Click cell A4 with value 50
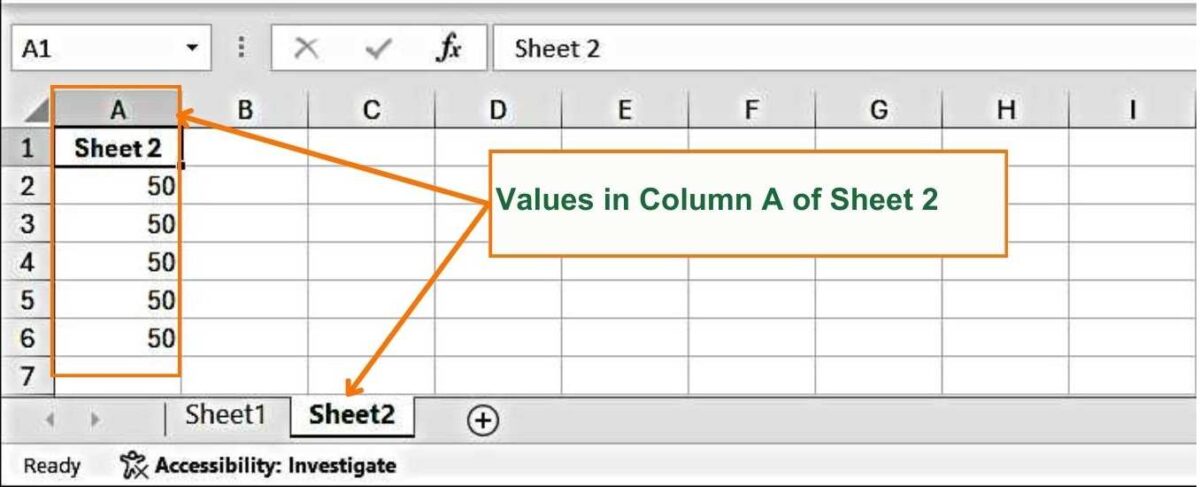Image resolution: width=1200 pixels, height=487 pixels. point(117,262)
